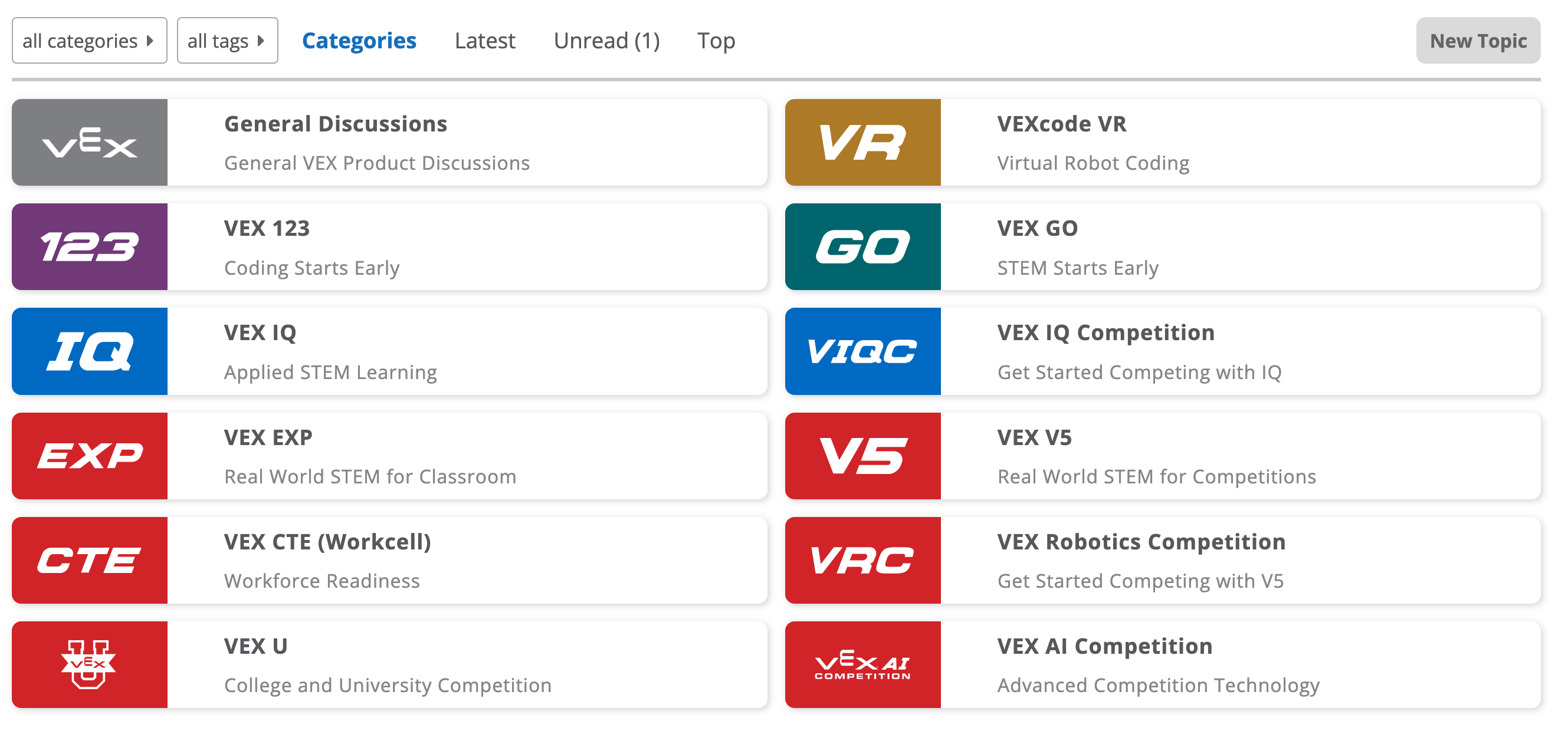Switch to the Latest tab
Image resolution: width=1568 pixels, height=731 pixels.
tap(484, 40)
